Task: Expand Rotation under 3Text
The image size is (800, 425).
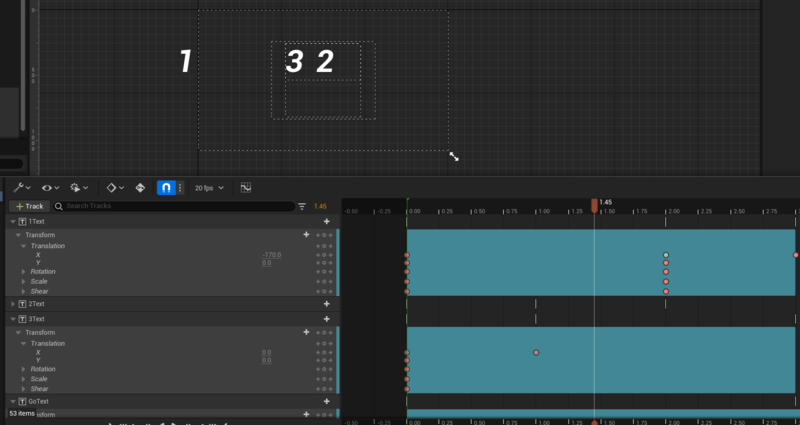Action: (x=23, y=369)
